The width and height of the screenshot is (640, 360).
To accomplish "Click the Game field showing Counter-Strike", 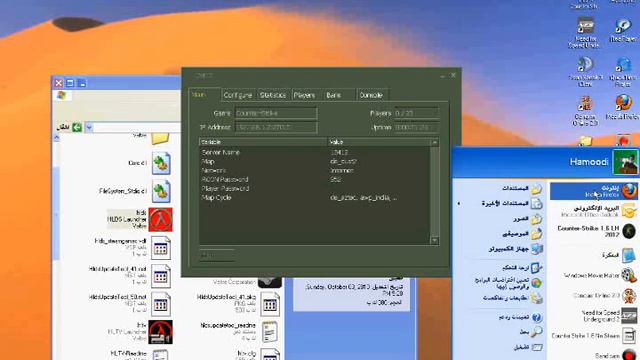I will click(276, 113).
